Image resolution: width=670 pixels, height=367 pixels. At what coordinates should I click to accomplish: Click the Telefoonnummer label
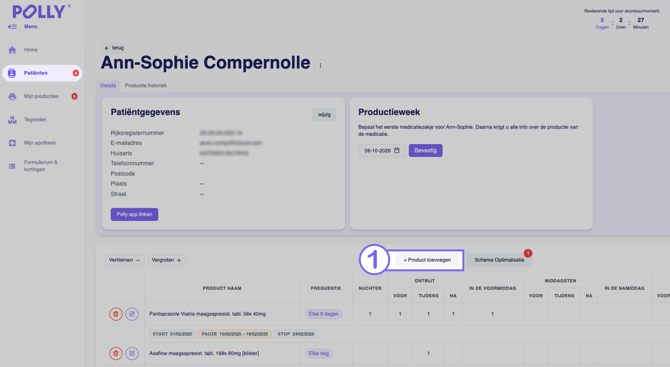click(x=132, y=163)
